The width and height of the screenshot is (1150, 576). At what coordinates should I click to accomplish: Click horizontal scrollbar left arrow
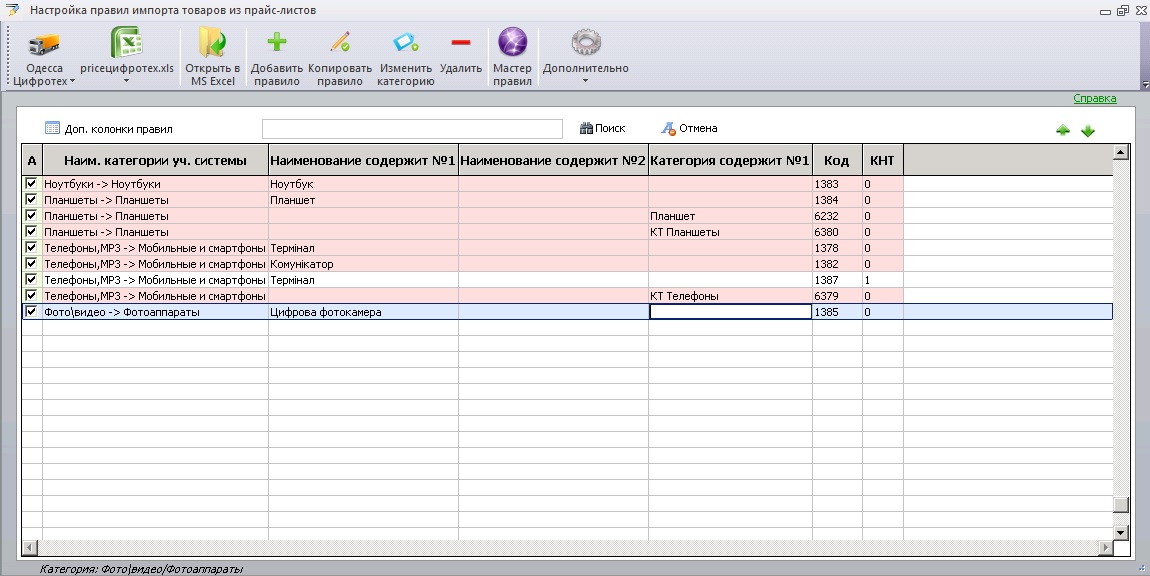point(29,547)
